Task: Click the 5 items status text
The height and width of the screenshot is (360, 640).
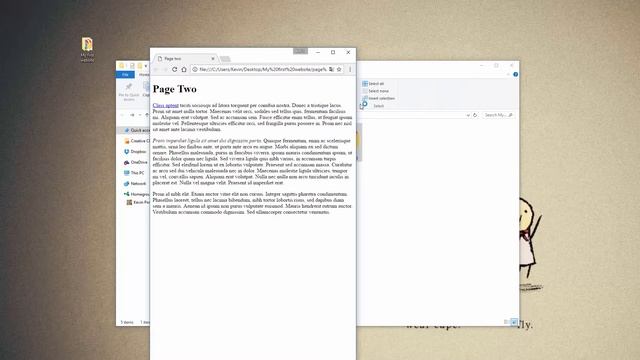Action: click(x=127, y=322)
